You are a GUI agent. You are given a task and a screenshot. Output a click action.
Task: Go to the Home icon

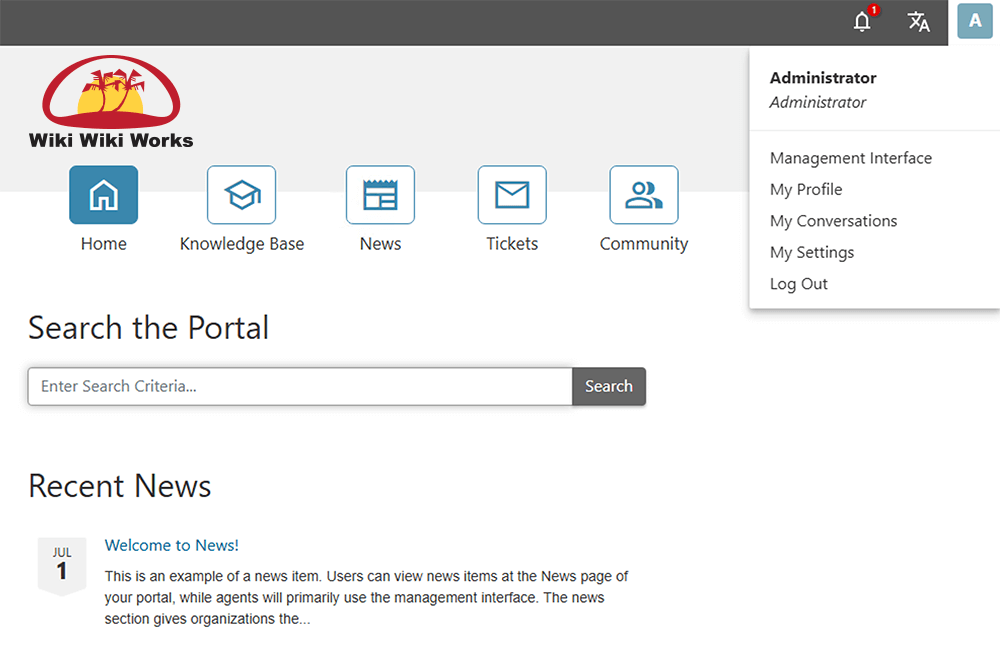104,195
